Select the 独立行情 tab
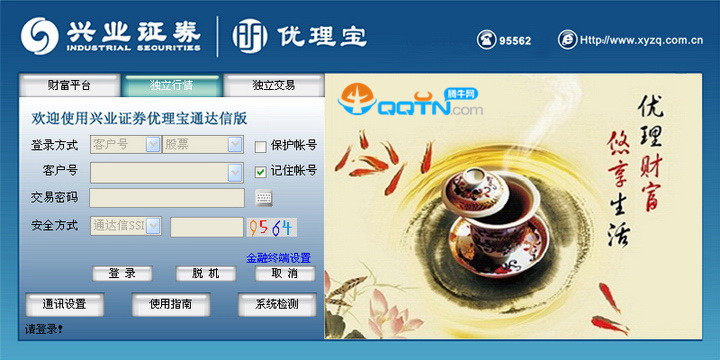720x360 pixels. [x=171, y=85]
